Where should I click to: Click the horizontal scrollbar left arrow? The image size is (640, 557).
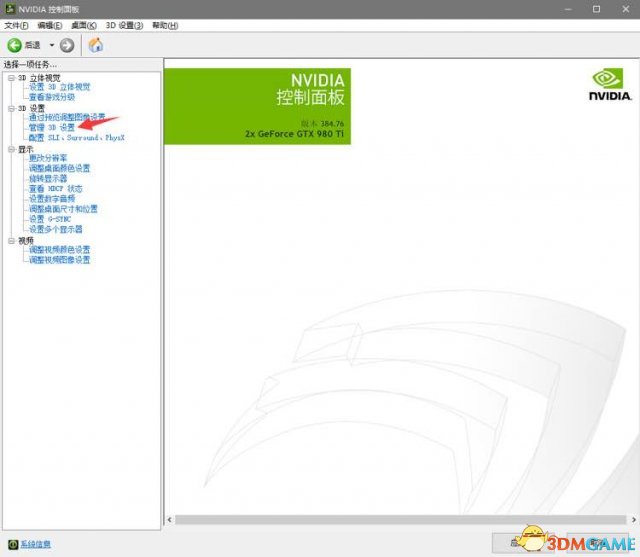coord(170,519)
